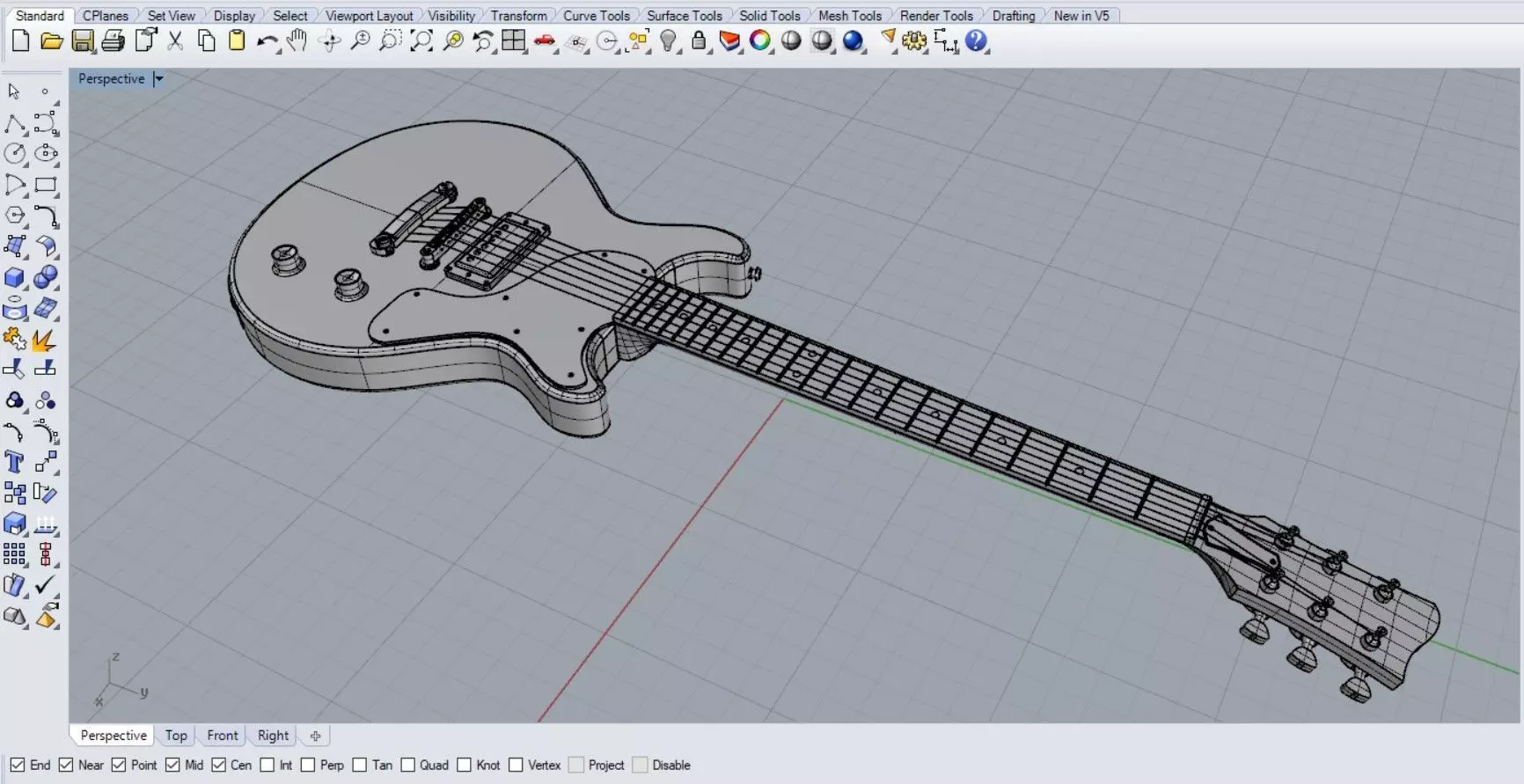Image resolution: width=1524 pixels, height=784 pixels.
Task: Click the Undo arrow icon
Action: point(267,41)
